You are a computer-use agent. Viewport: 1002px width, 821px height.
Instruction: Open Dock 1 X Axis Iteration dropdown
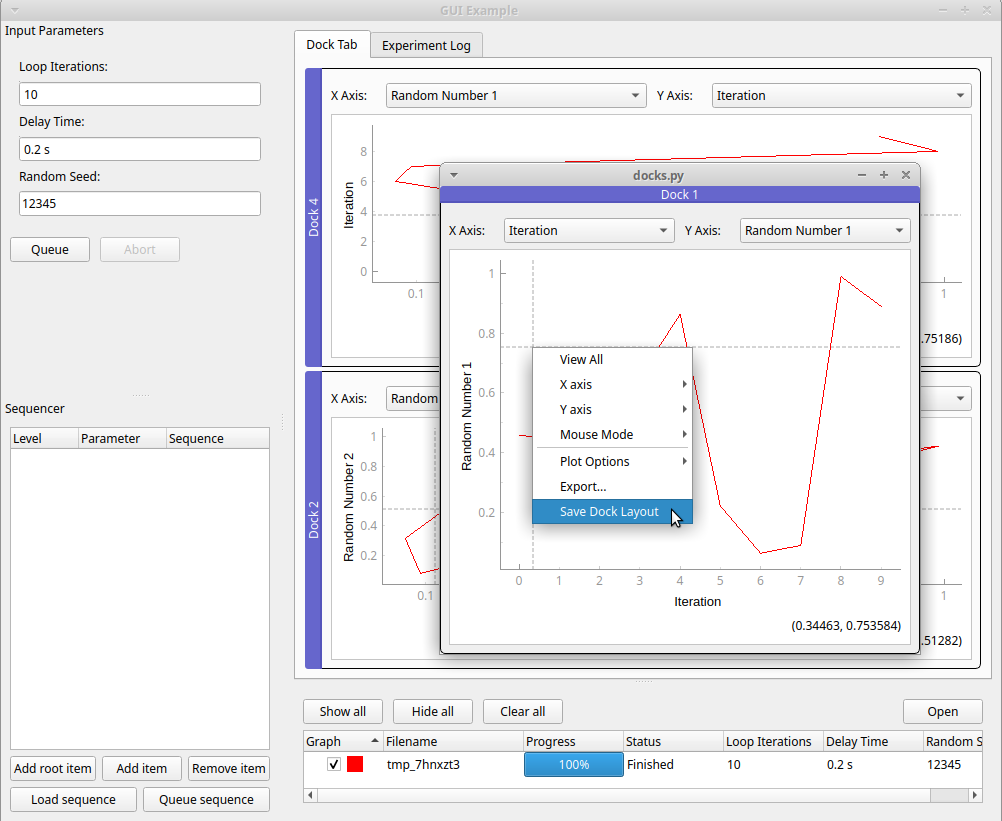589,231
